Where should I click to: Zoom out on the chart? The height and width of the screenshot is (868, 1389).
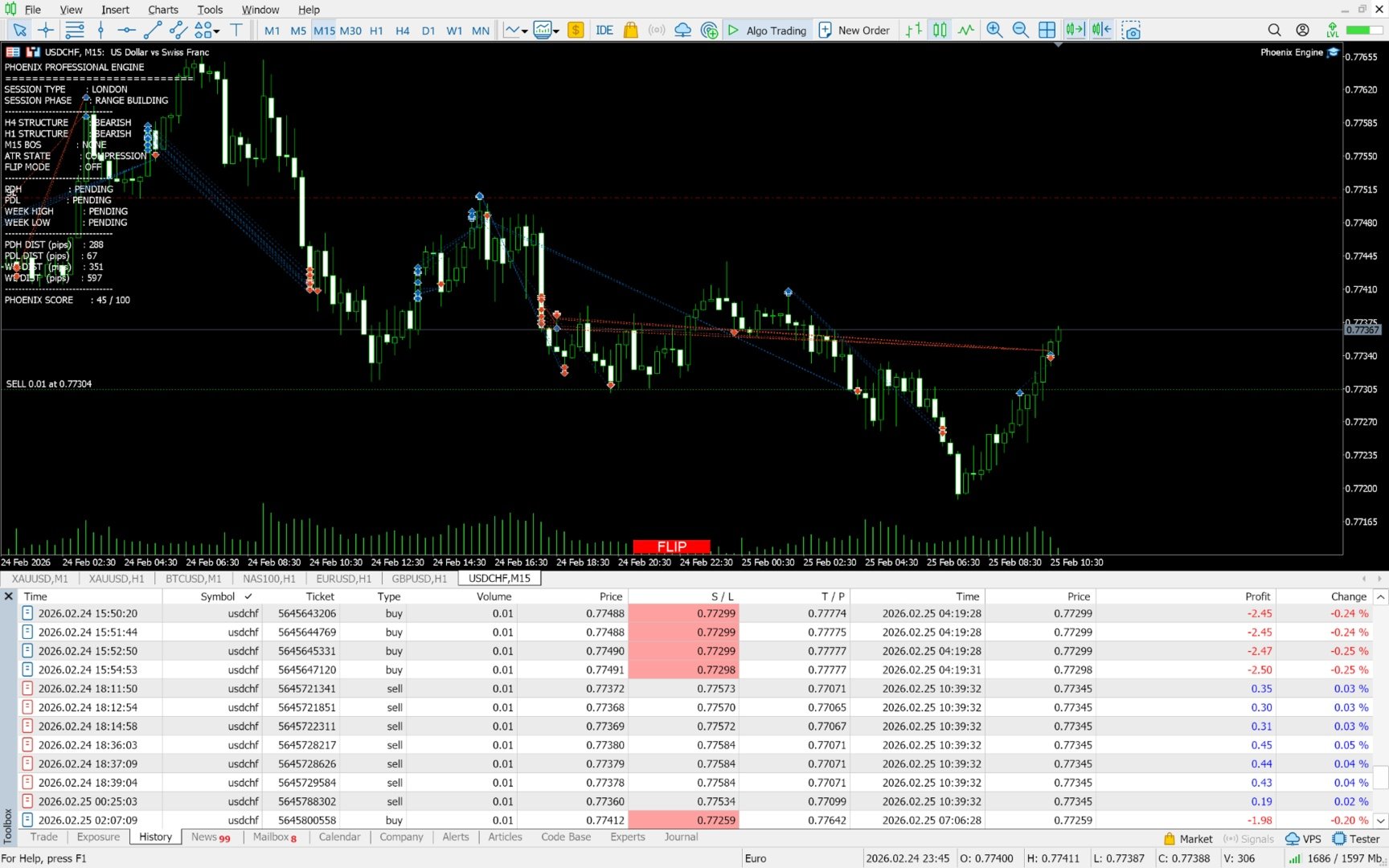tap(1020, 31)
